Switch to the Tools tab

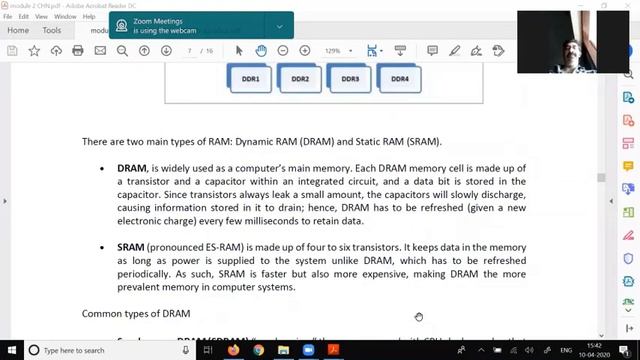[x=52, y=31]
